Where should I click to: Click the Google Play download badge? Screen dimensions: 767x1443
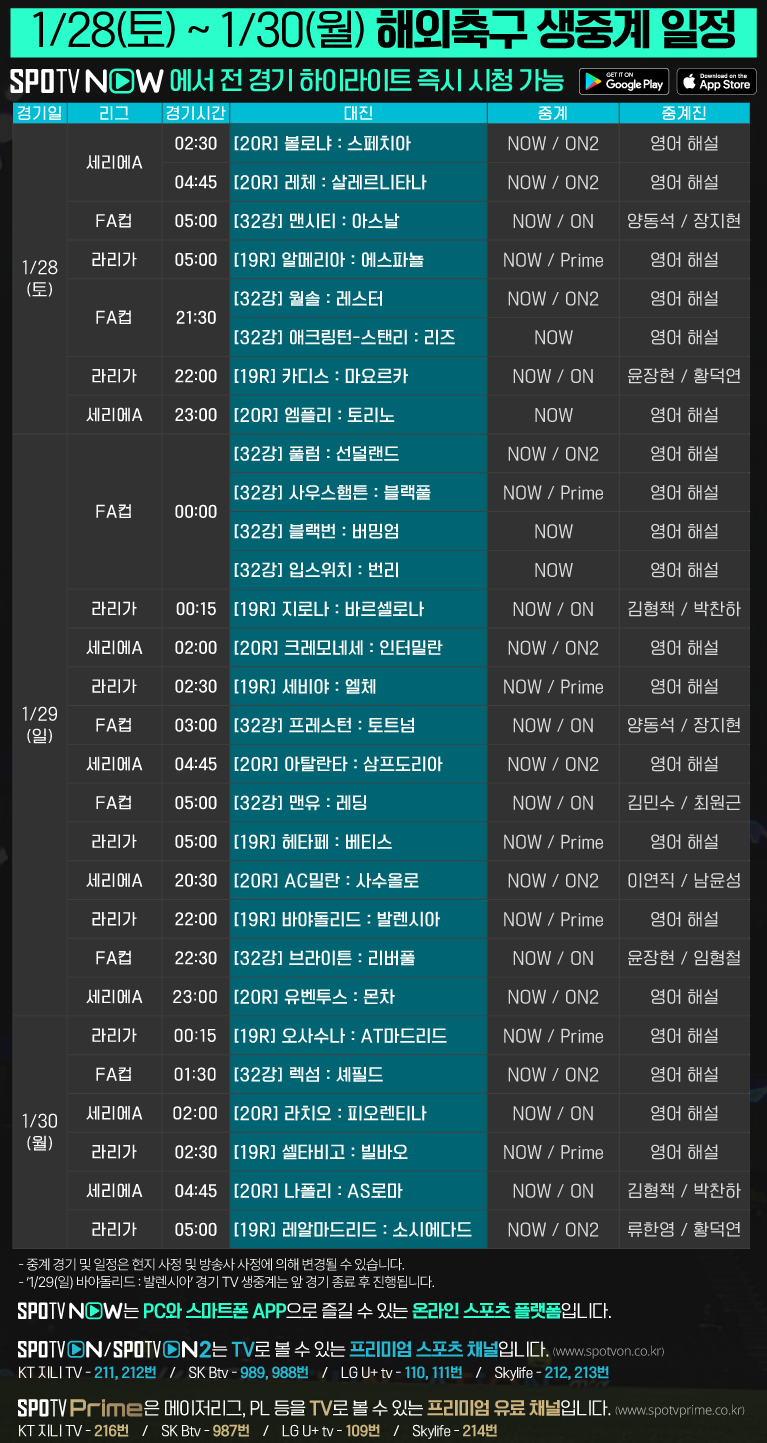pos(623,81)
